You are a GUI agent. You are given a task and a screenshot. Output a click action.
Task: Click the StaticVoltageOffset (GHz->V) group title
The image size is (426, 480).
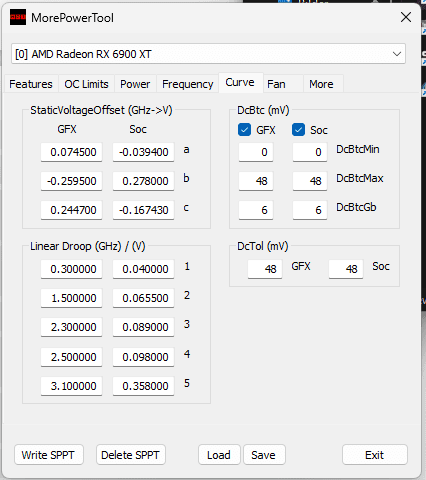point(101,110)
